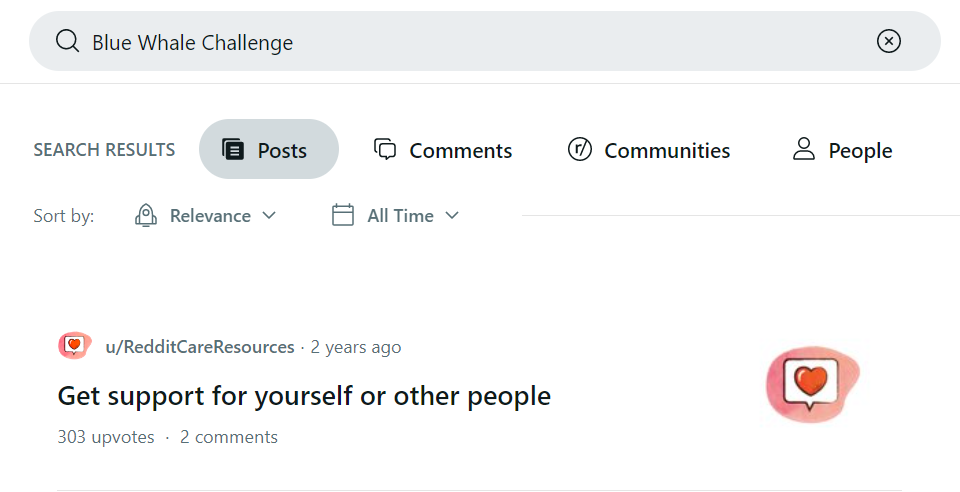The height and width of the screenshot is (492, 960).
Task: Click the search magnifier icon
Action: click(x=67, y=42)
